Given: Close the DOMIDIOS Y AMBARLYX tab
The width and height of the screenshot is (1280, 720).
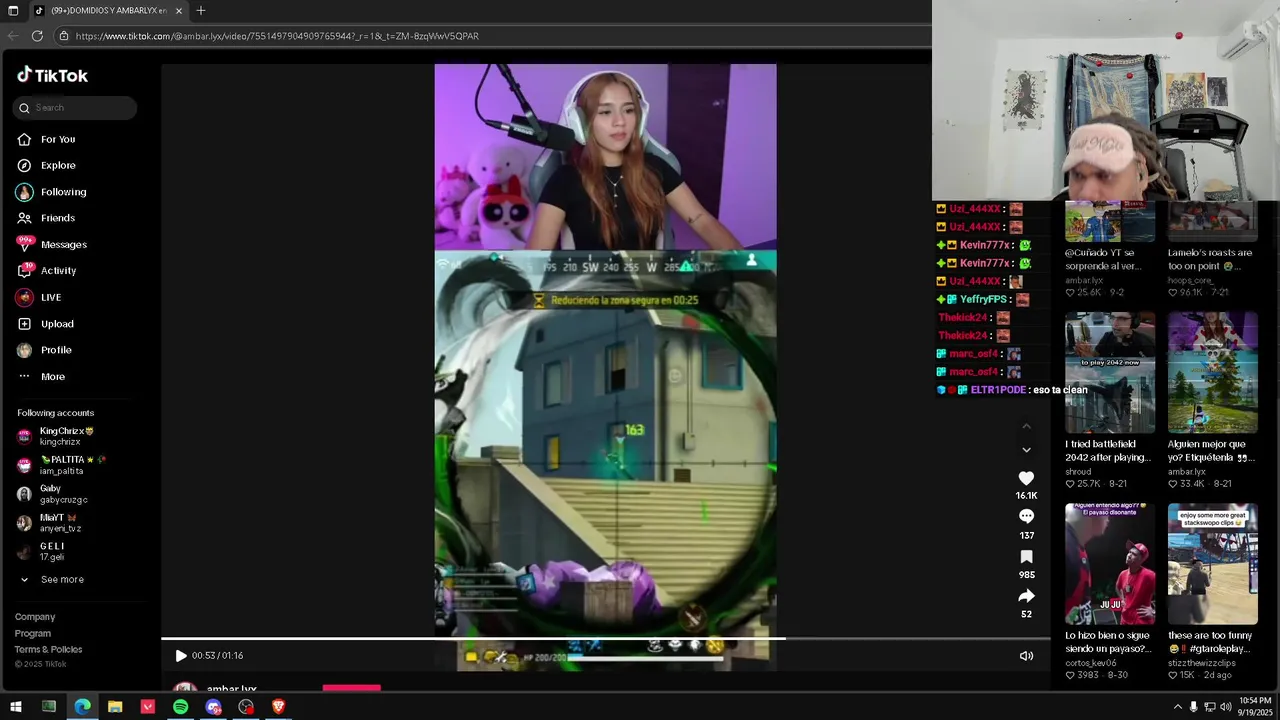Looking at the screenshot, I should click(x=179, y=11).
